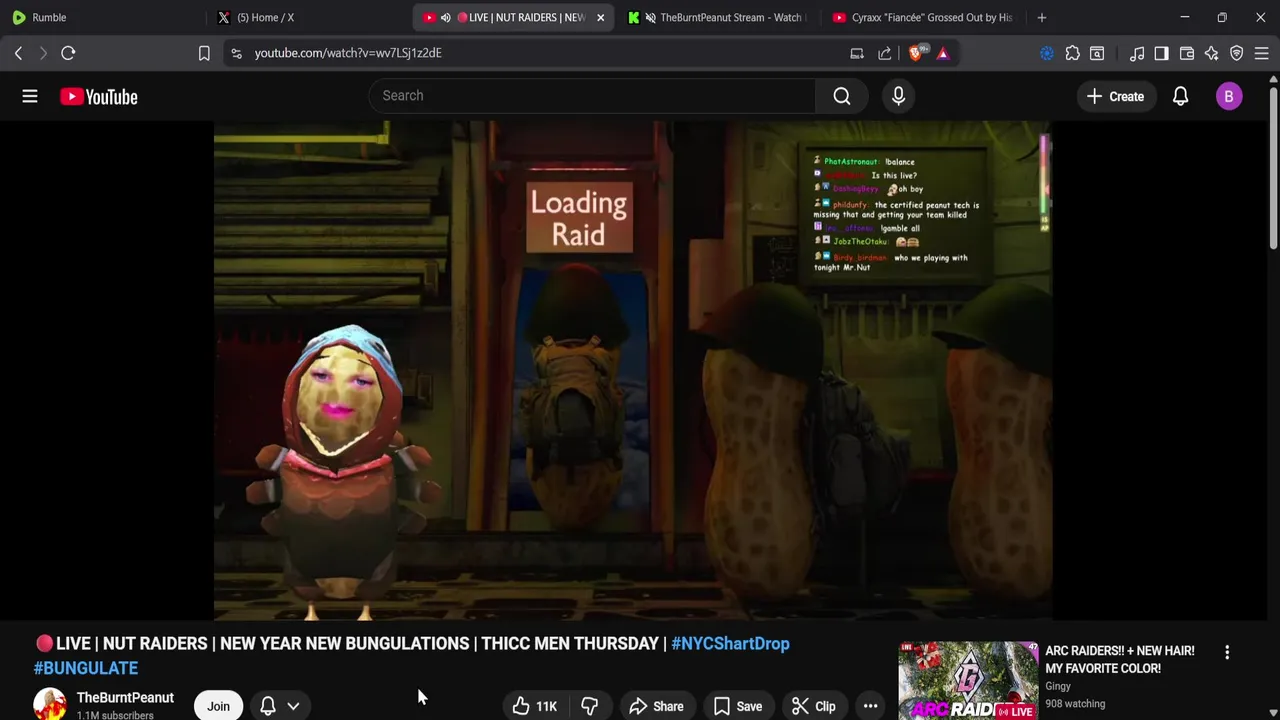
Task: Install app icon in address bar
Action: (x=857, y=53)
